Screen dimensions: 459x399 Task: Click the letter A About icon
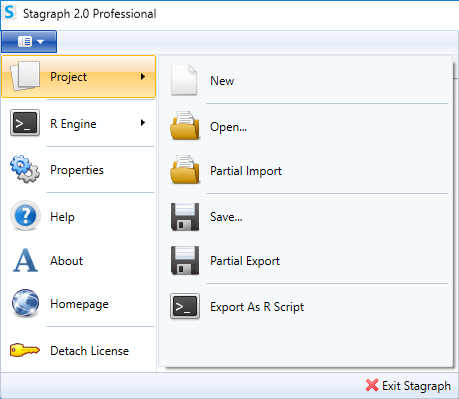pos(25,260)
